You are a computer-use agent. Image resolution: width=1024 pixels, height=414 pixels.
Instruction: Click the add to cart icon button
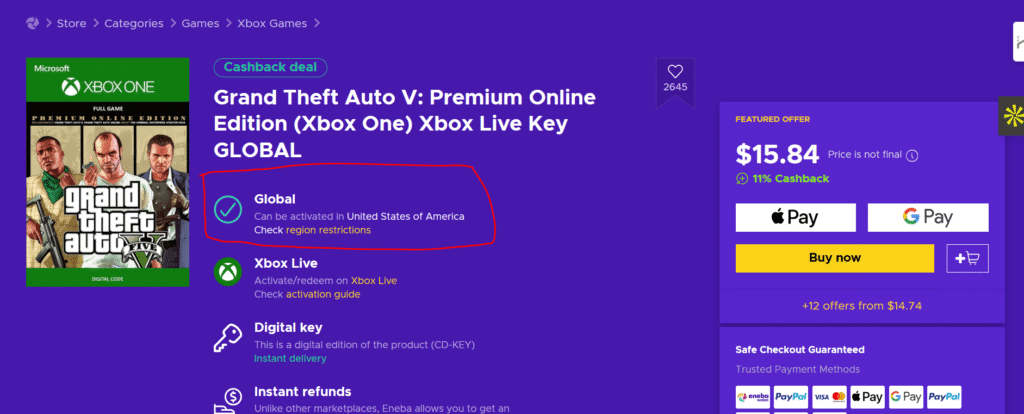tap(967, 258)
